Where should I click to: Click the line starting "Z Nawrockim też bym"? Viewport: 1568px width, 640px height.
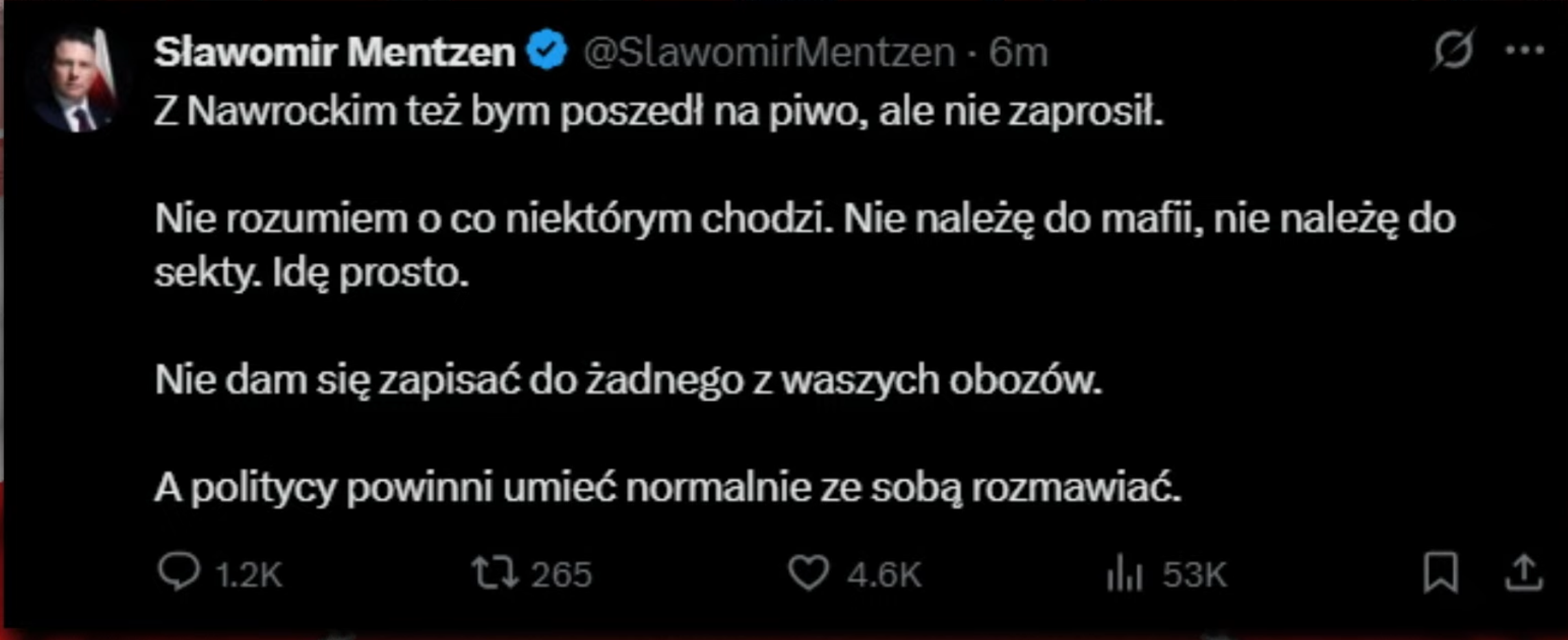[x=659, y=112]
